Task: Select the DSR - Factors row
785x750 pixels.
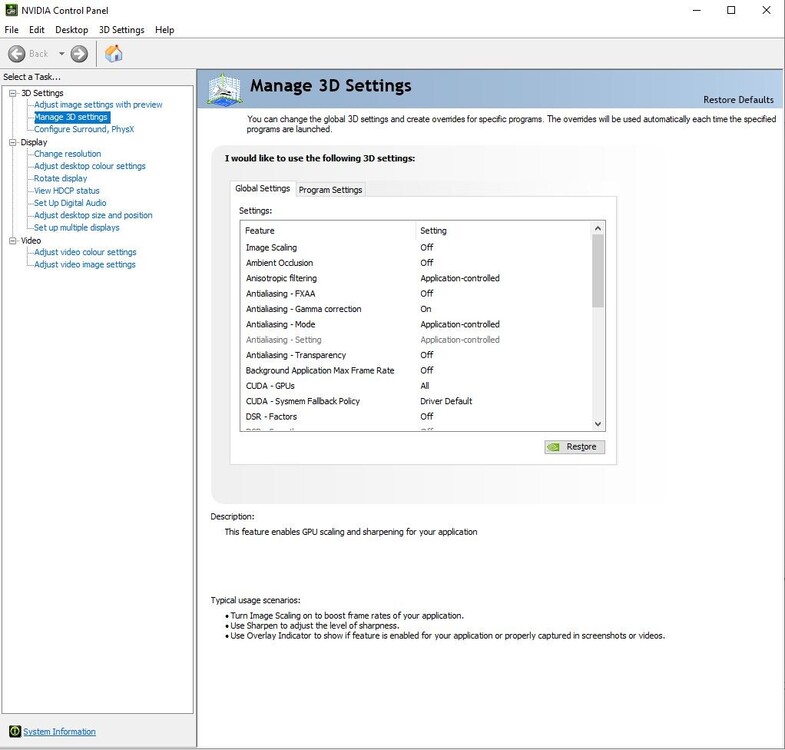Action: click(417, 417)
